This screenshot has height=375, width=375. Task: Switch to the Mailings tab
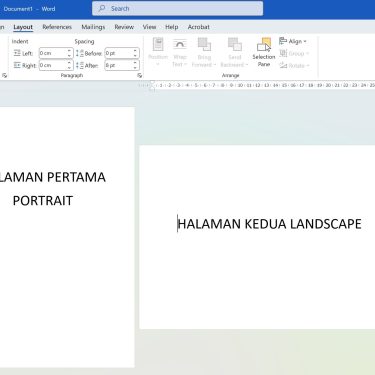pos(93,27)
